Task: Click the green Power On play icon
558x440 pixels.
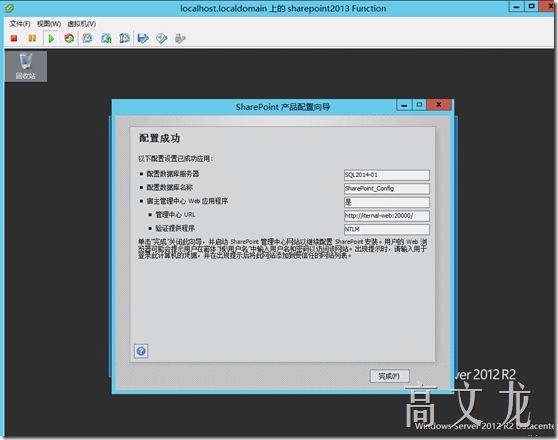Action: 51,38
